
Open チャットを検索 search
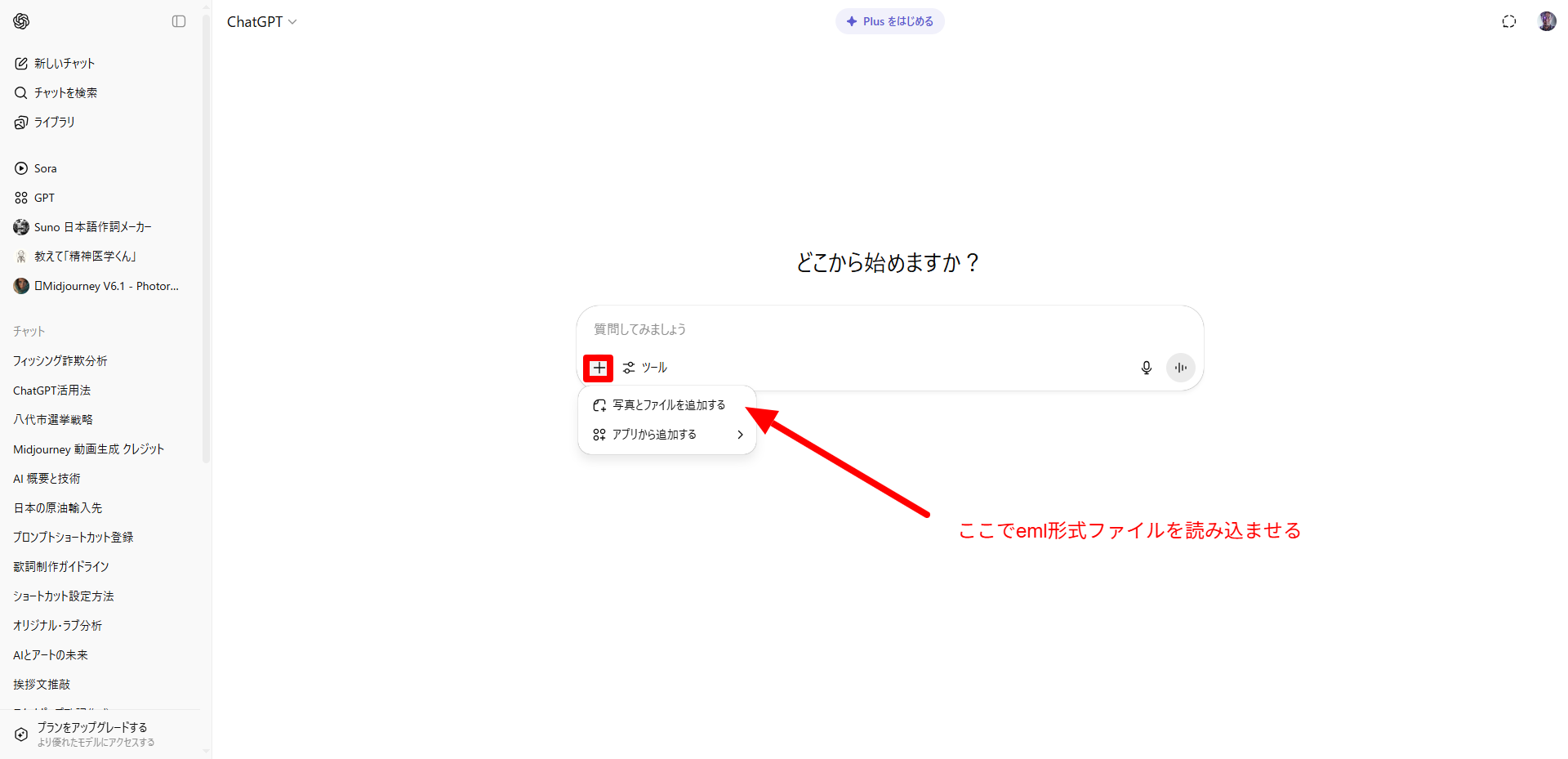[65, 93]
